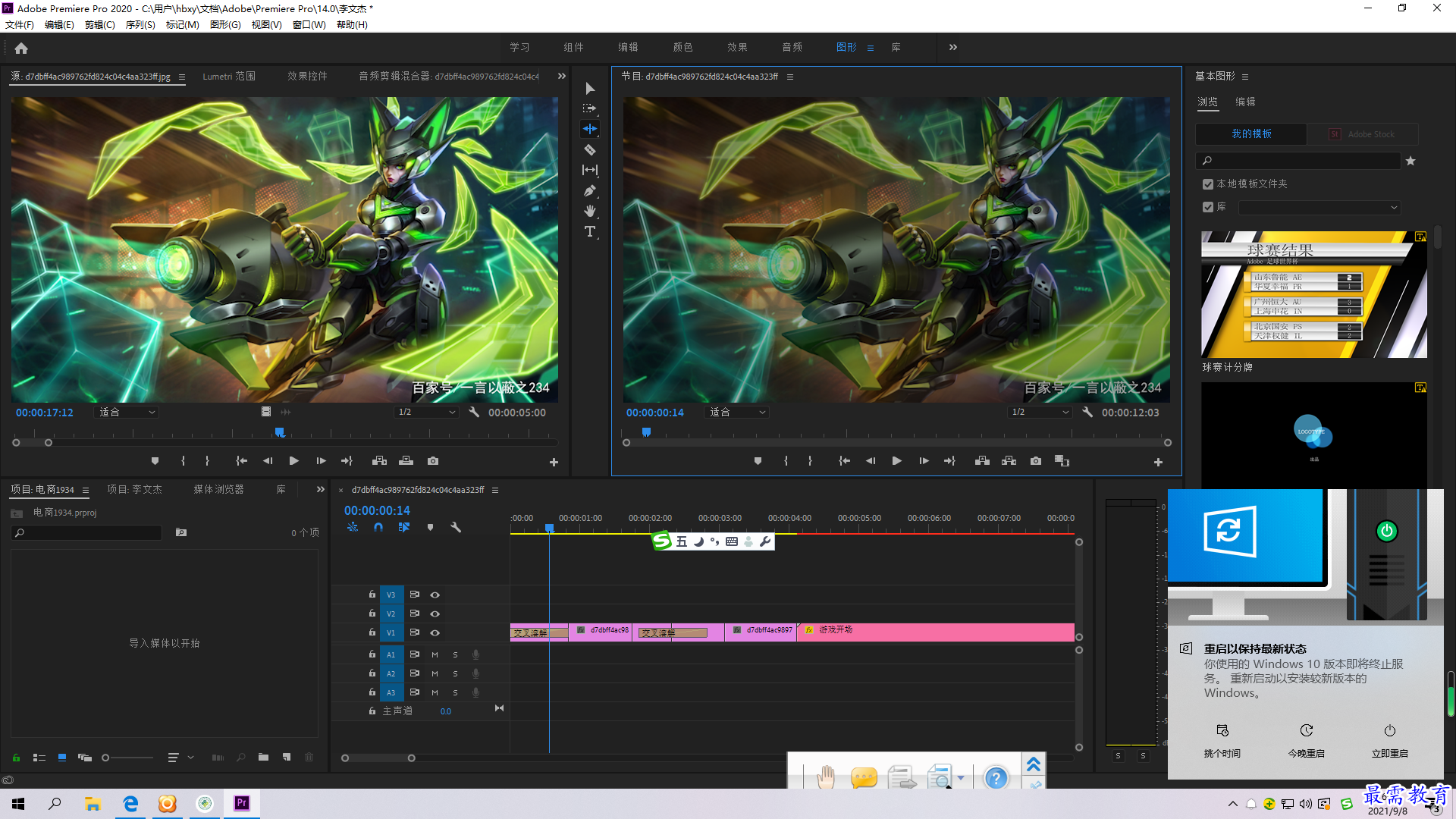Screen dimensions: 1456x819
Task: Export frame from Program monitor camera icon
Action: (x=1036, y=461)
